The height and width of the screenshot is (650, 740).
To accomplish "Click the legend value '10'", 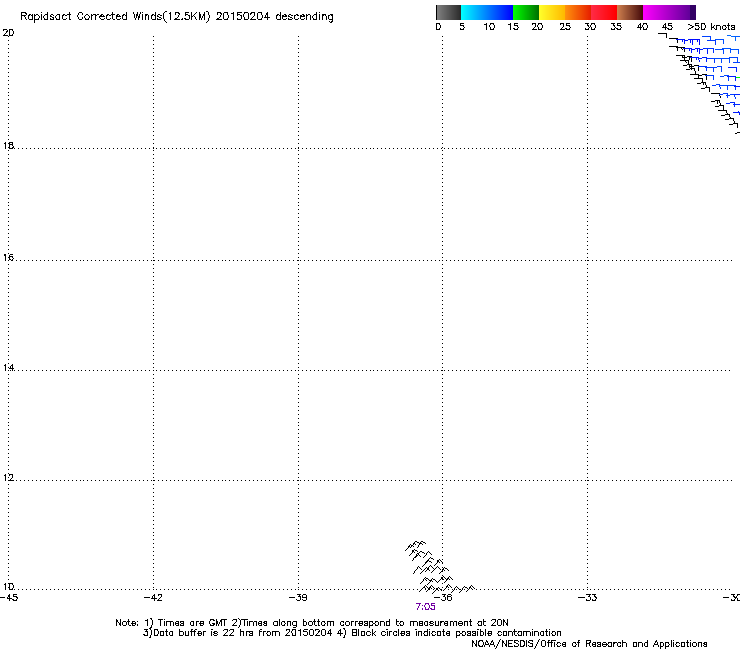I will (489, 27).
